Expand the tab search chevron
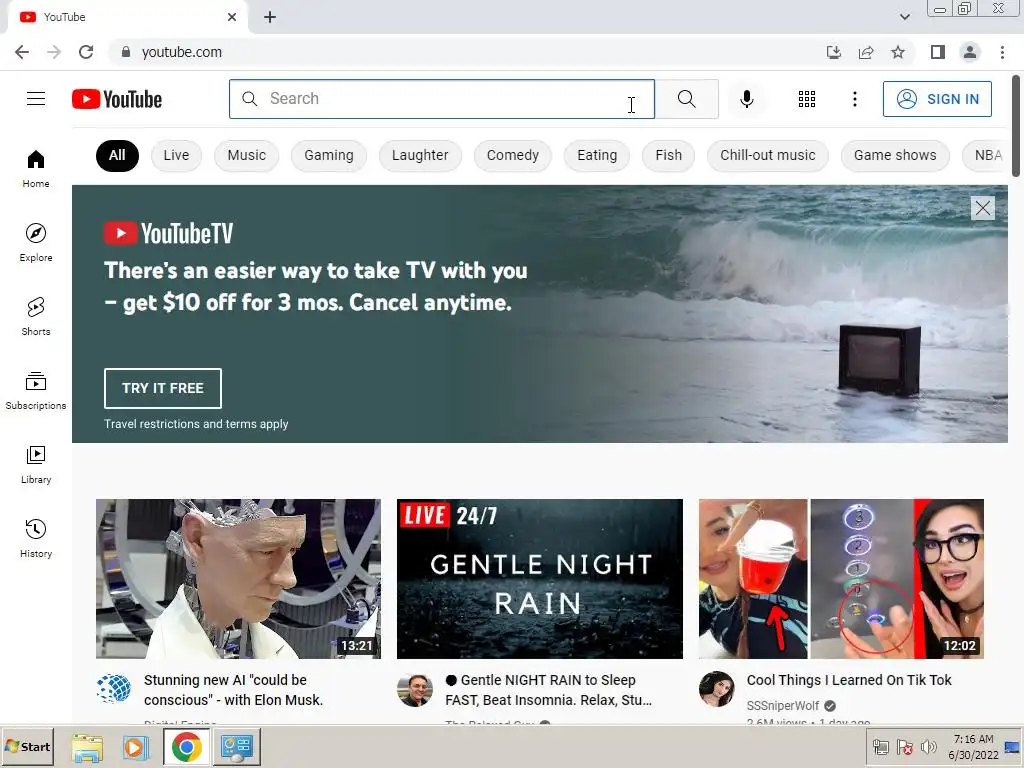This screenshot has height=768, width=1024. (x=904, y=17)
